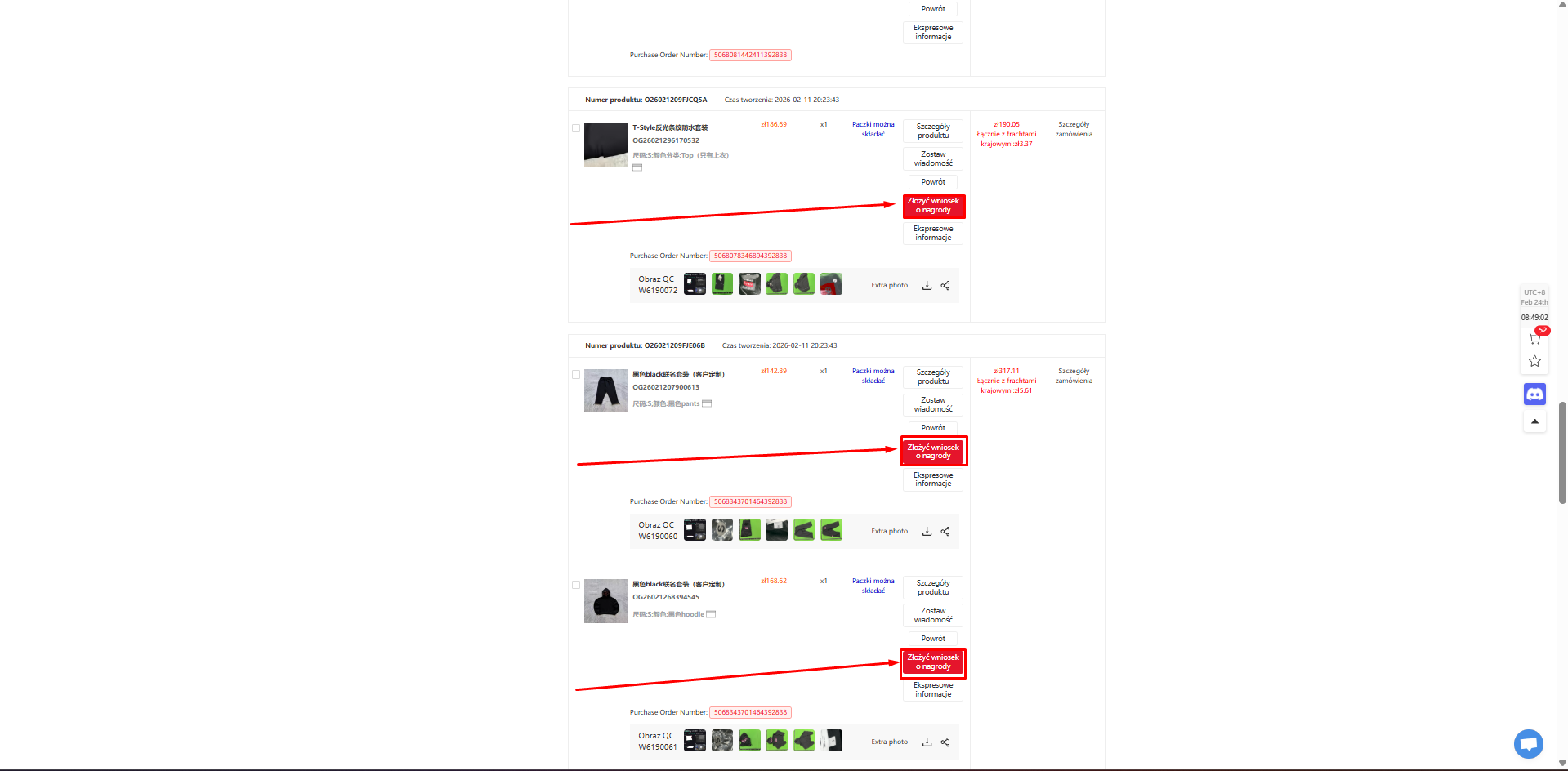Image resolution: width=1568 pixels, height=771 pixels.
Task: Download QC photos for W6190061
Action: point(927,742)
